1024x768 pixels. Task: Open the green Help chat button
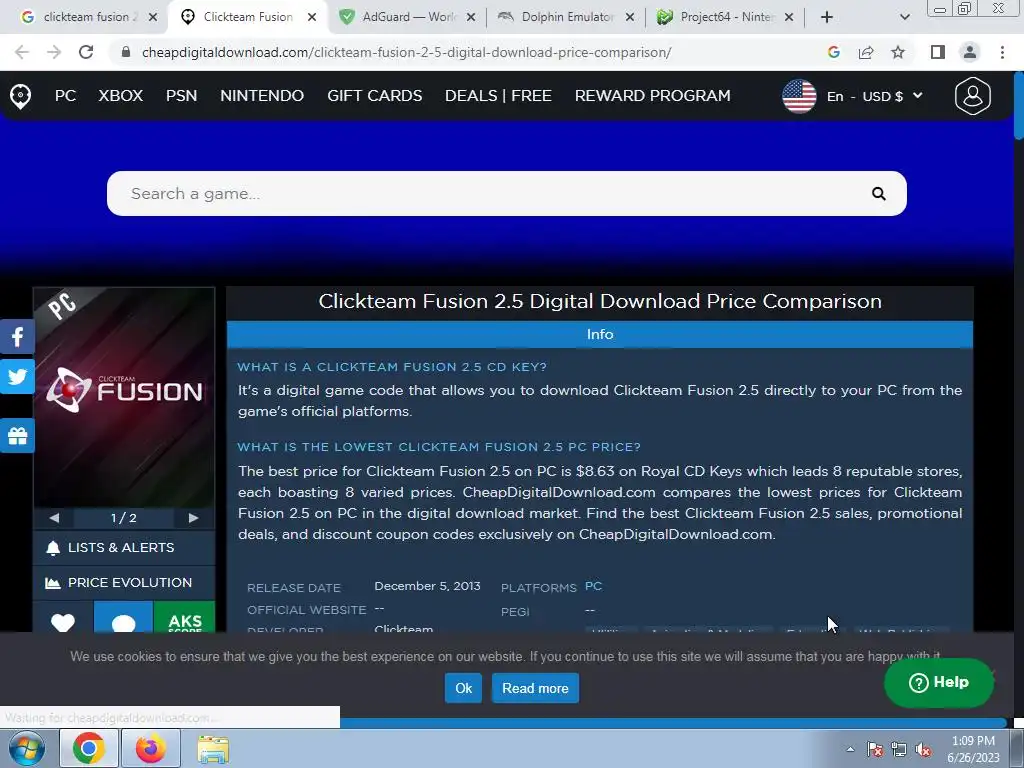938,682
